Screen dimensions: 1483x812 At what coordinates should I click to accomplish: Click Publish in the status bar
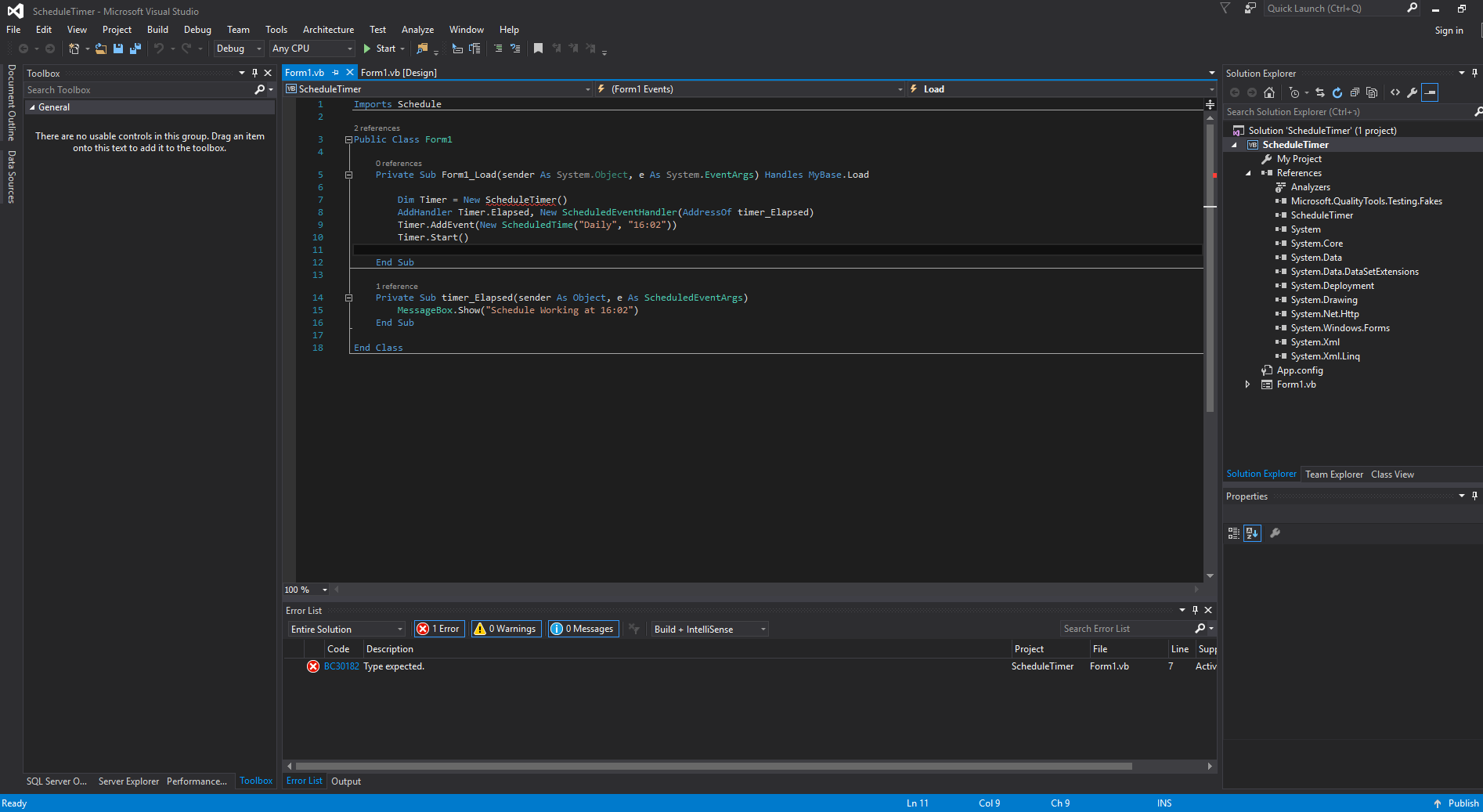[1456, 803]
